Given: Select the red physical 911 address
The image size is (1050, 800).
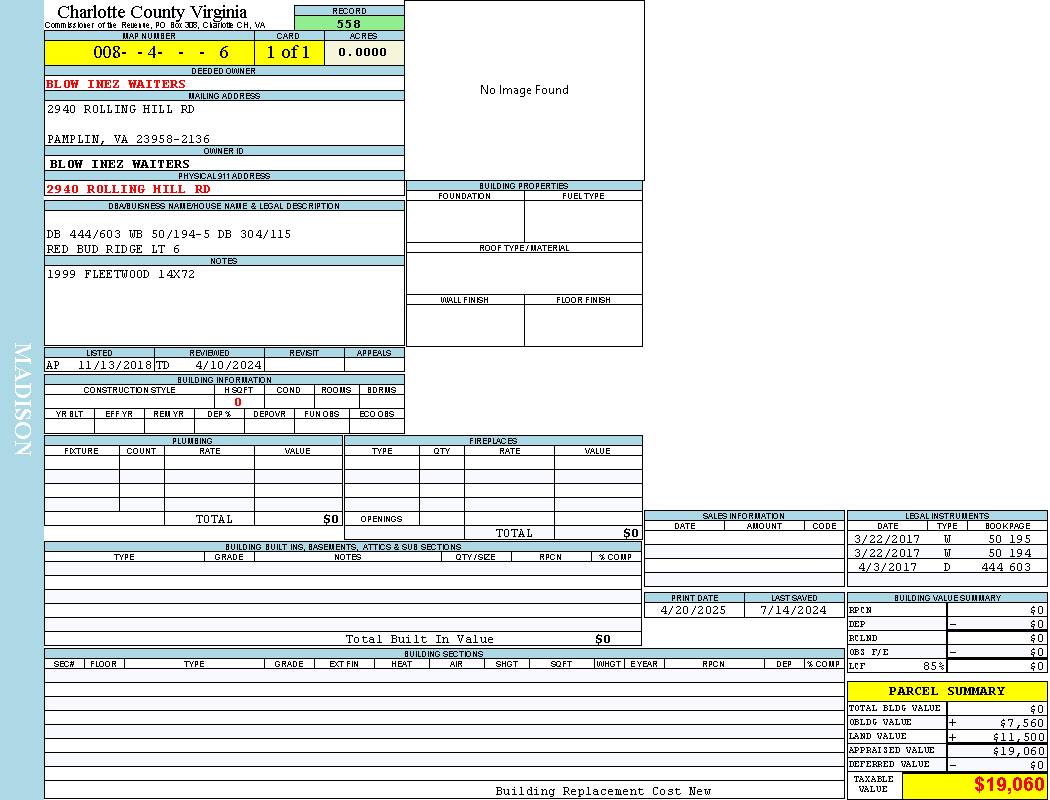Looking at the screenshot, I should pos(128,189).
